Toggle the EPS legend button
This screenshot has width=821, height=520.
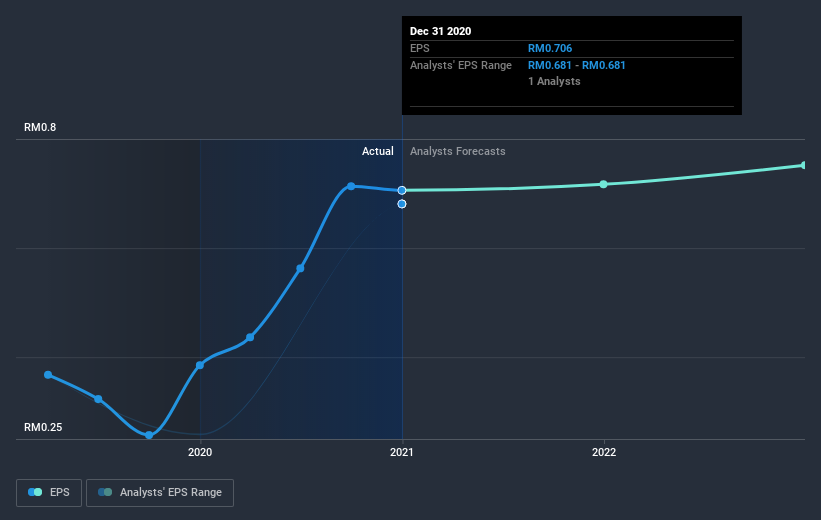49,492
